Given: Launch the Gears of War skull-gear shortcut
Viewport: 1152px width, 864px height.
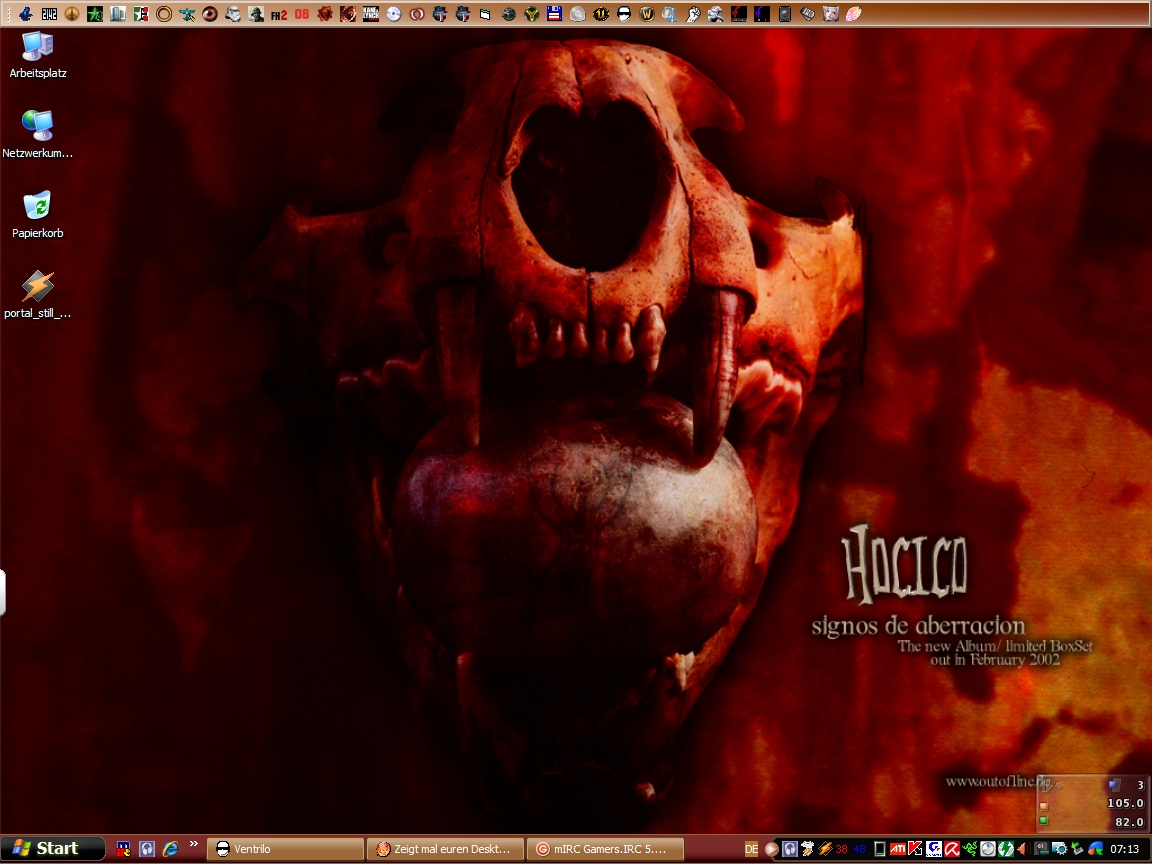Looking at the screenshot, I should tap(325, 14).
